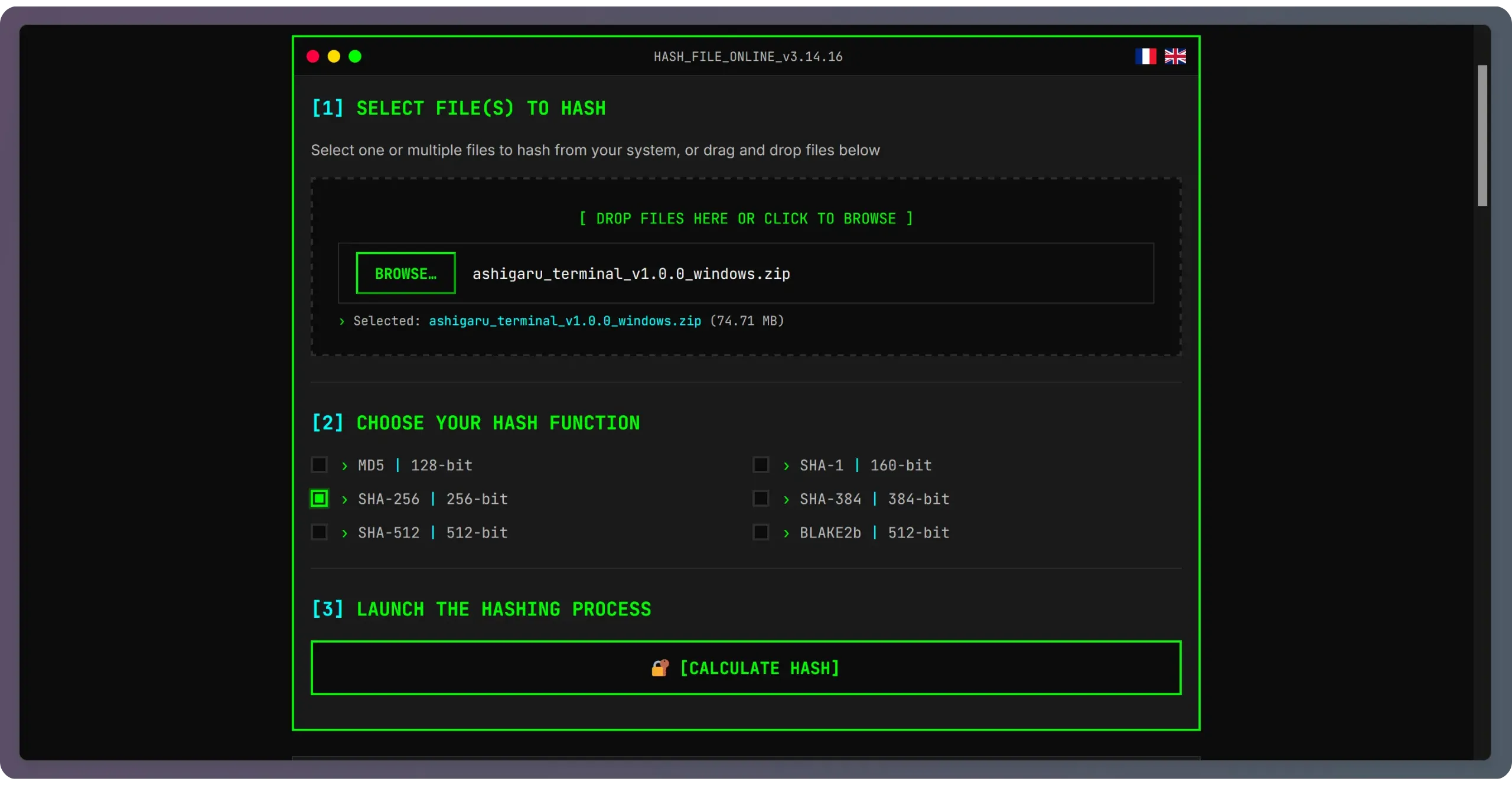Click the BLAKE2b 512-bit label text
Image resolution: width=1512 pixels, height=785 pixels.
coord(874,533)
